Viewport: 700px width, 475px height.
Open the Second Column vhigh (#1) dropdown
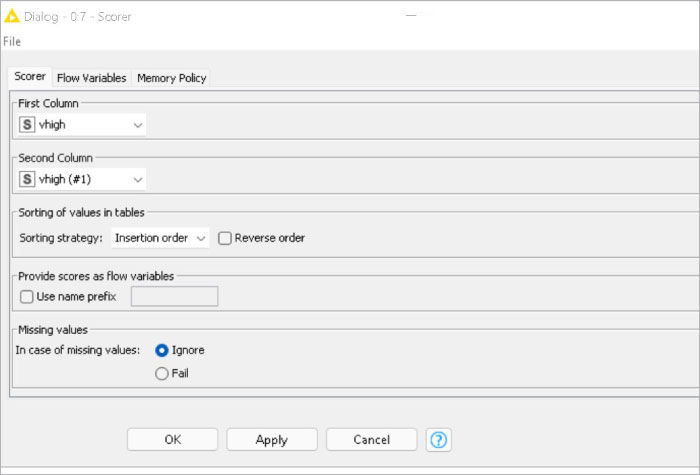click(137, 180)
